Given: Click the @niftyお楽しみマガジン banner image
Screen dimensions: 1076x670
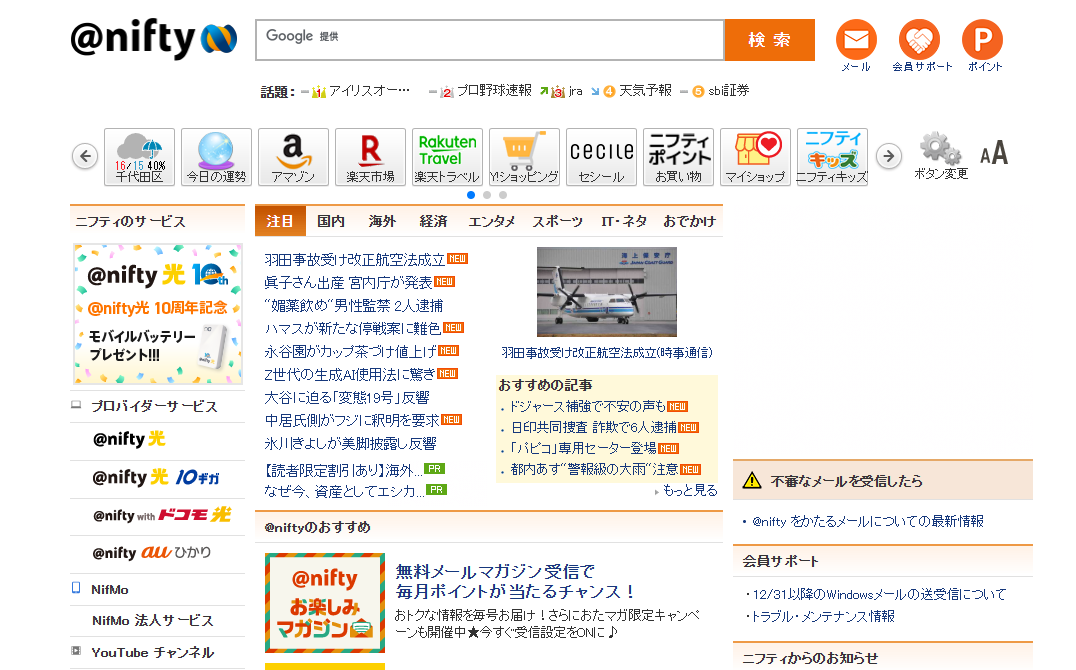Looking at the screenshot, I should tap(325, 603).
